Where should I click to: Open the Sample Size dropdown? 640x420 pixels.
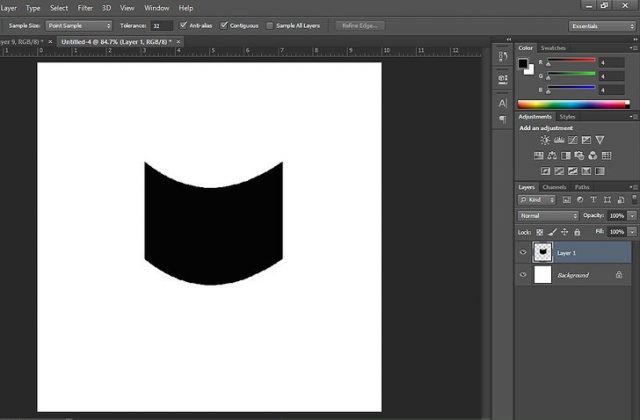79,25
